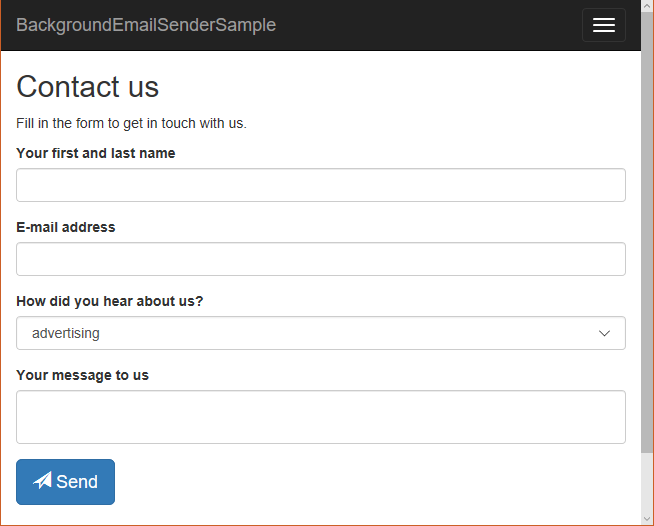654x526 pixels.
Task: Click the vertical scrollbar thumb
Action: pos(647,230)
